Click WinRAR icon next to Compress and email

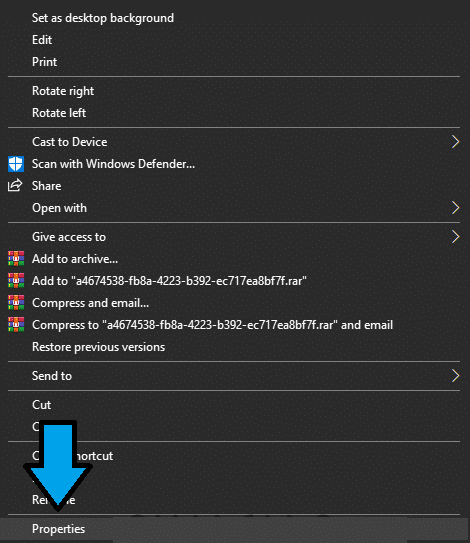click(x=16, y=302)
